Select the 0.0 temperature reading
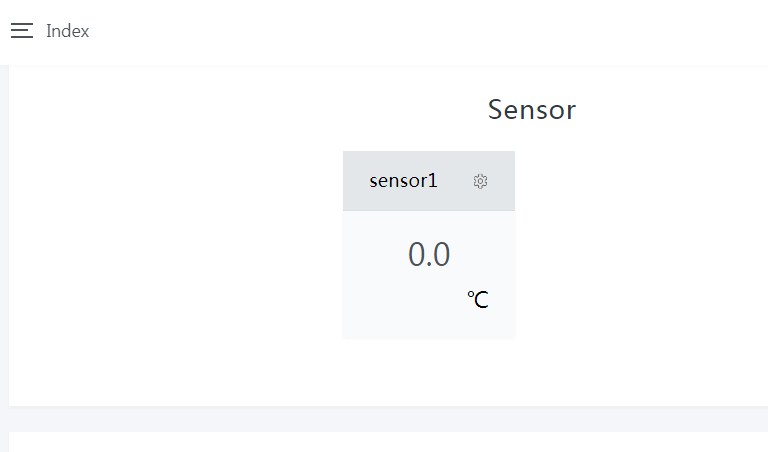Image resolution: width=768 pixels, height=452 pixels. [x=429, y=255]
